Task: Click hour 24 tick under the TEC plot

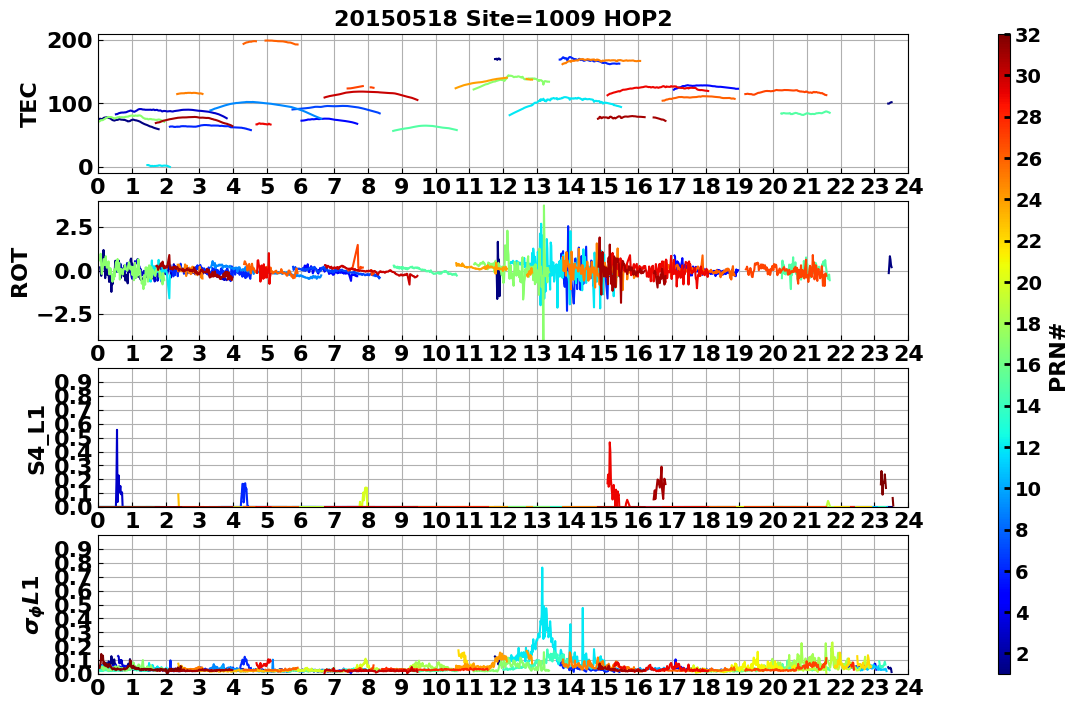Action: coord(908,186)
